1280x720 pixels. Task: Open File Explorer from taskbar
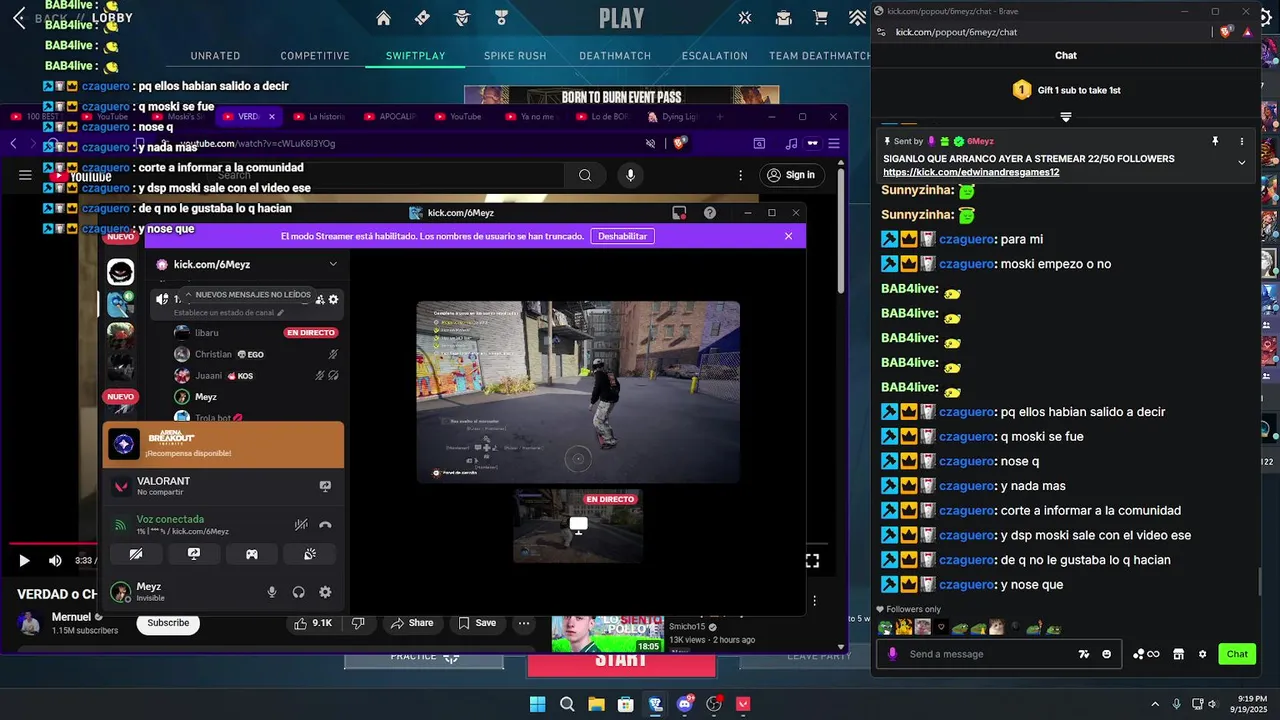pos(596,704)
